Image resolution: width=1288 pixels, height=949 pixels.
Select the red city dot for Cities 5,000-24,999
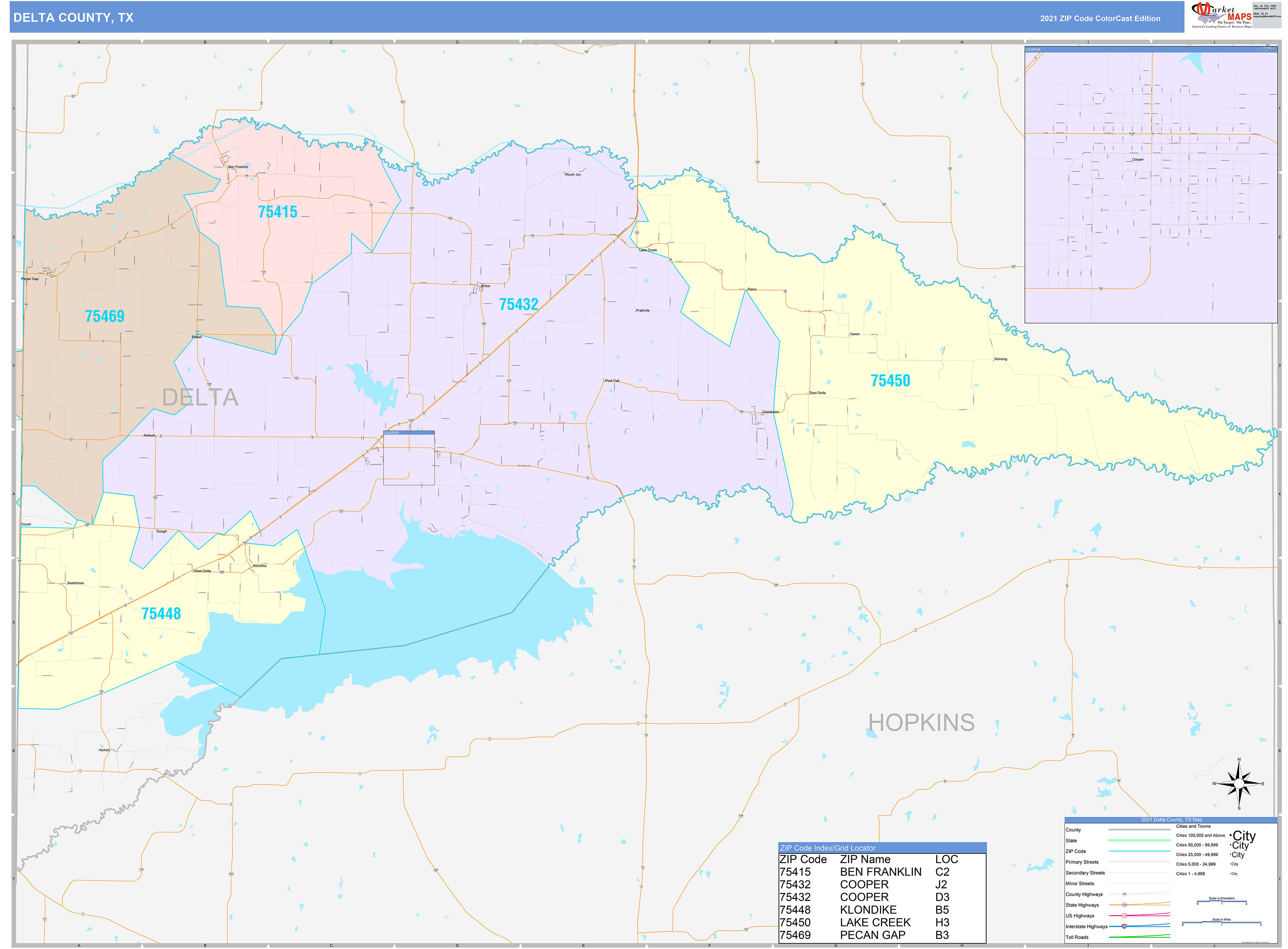1231,864
